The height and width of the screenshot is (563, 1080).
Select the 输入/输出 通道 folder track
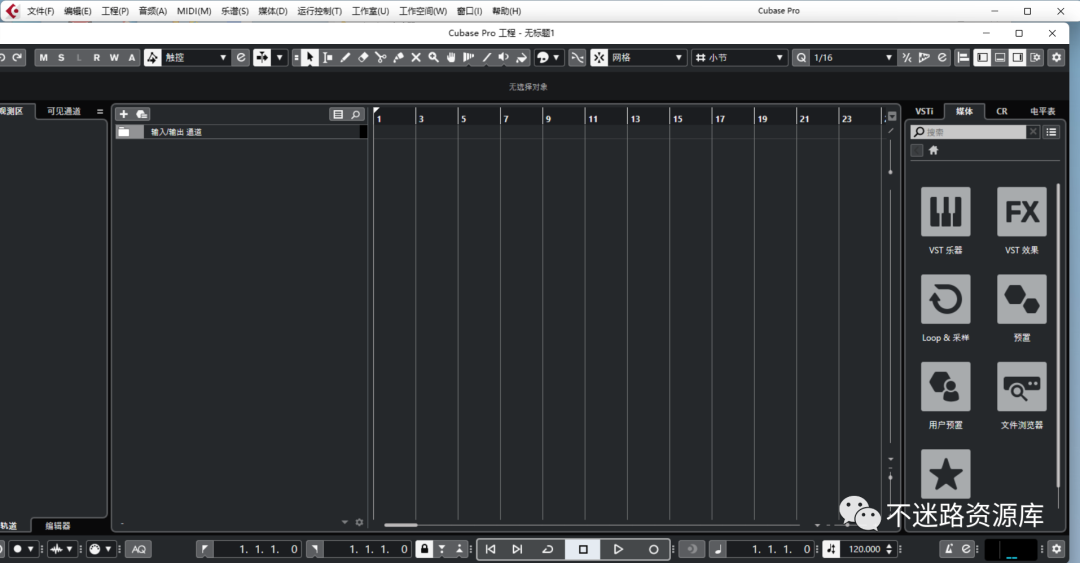click(x=240, y=132)
